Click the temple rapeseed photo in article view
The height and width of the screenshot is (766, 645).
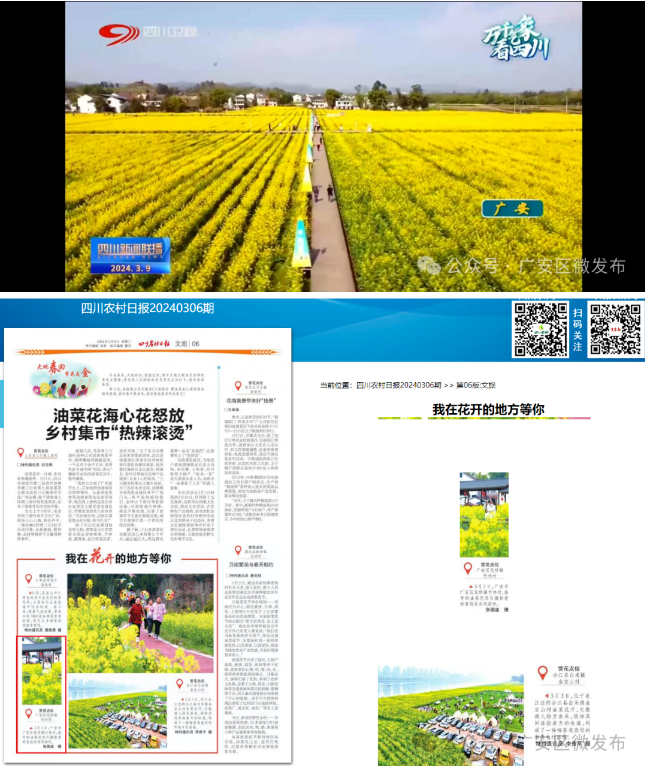[x=484, y=517]
